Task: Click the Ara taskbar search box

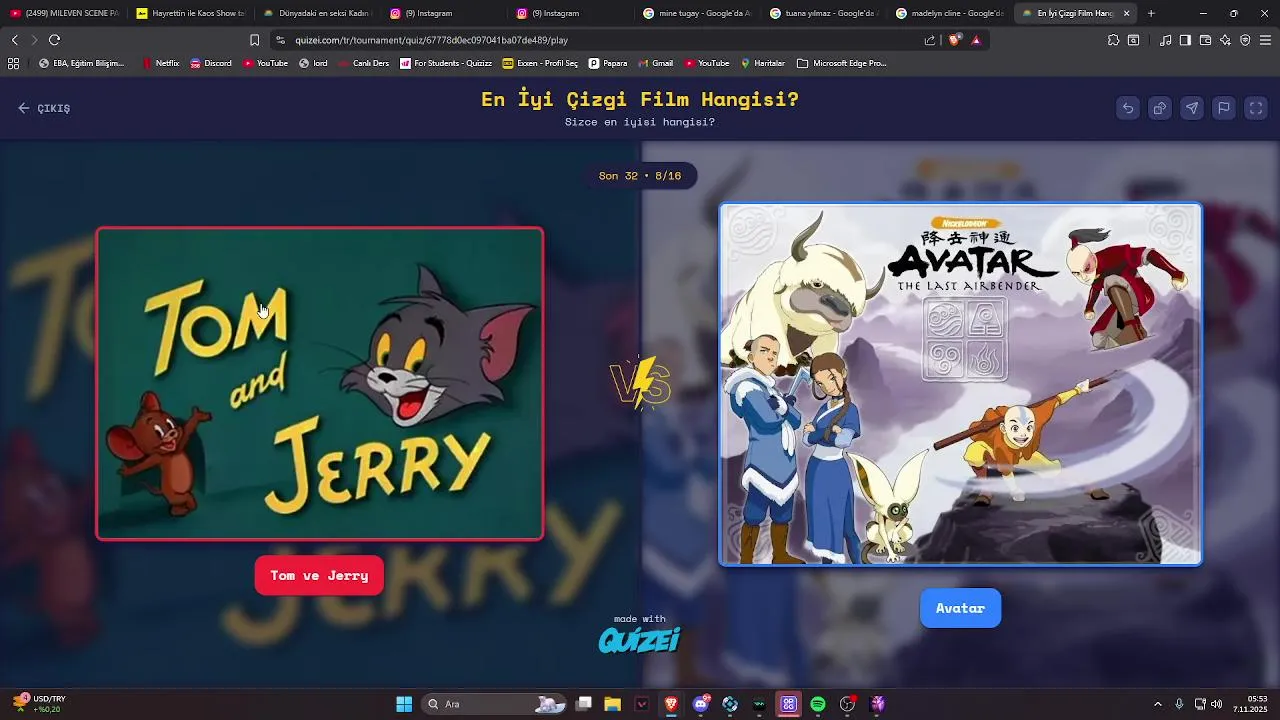Action: click(495, 704)
